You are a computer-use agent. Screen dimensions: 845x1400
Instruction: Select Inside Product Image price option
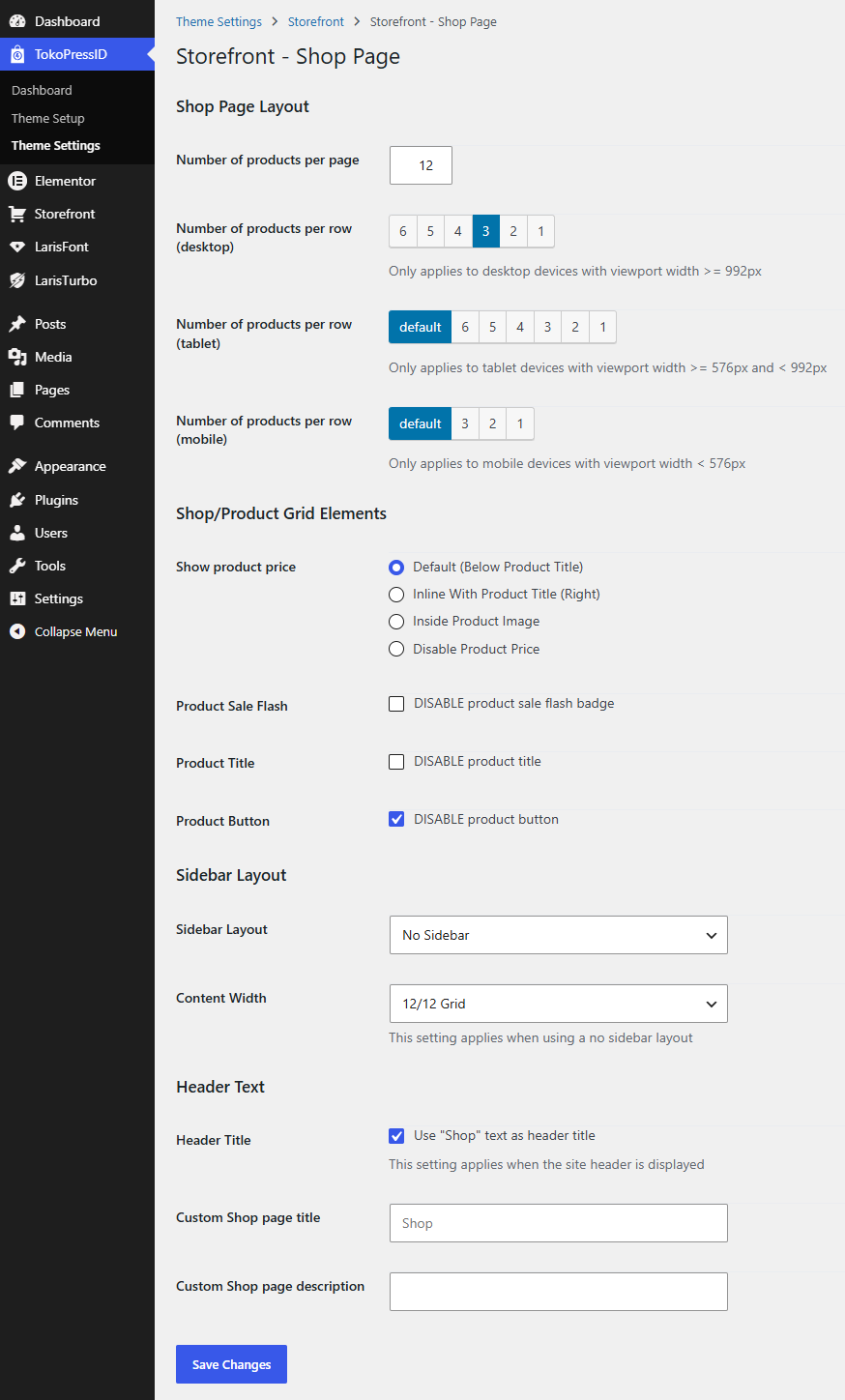tap(396, 622)
